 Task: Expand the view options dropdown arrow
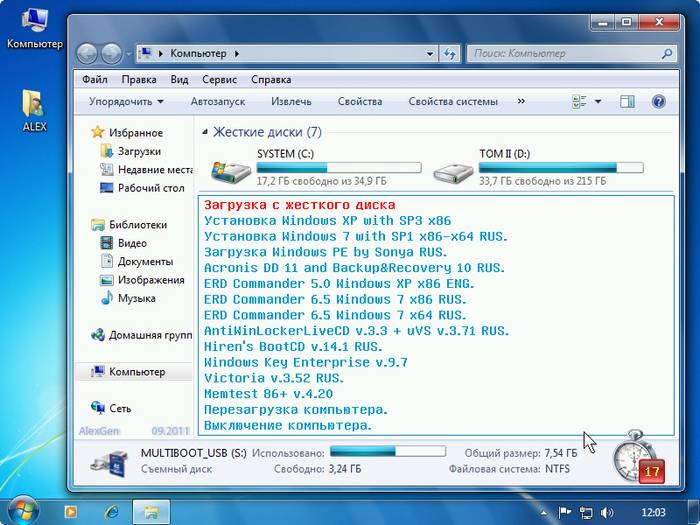[x=598, y=101]
